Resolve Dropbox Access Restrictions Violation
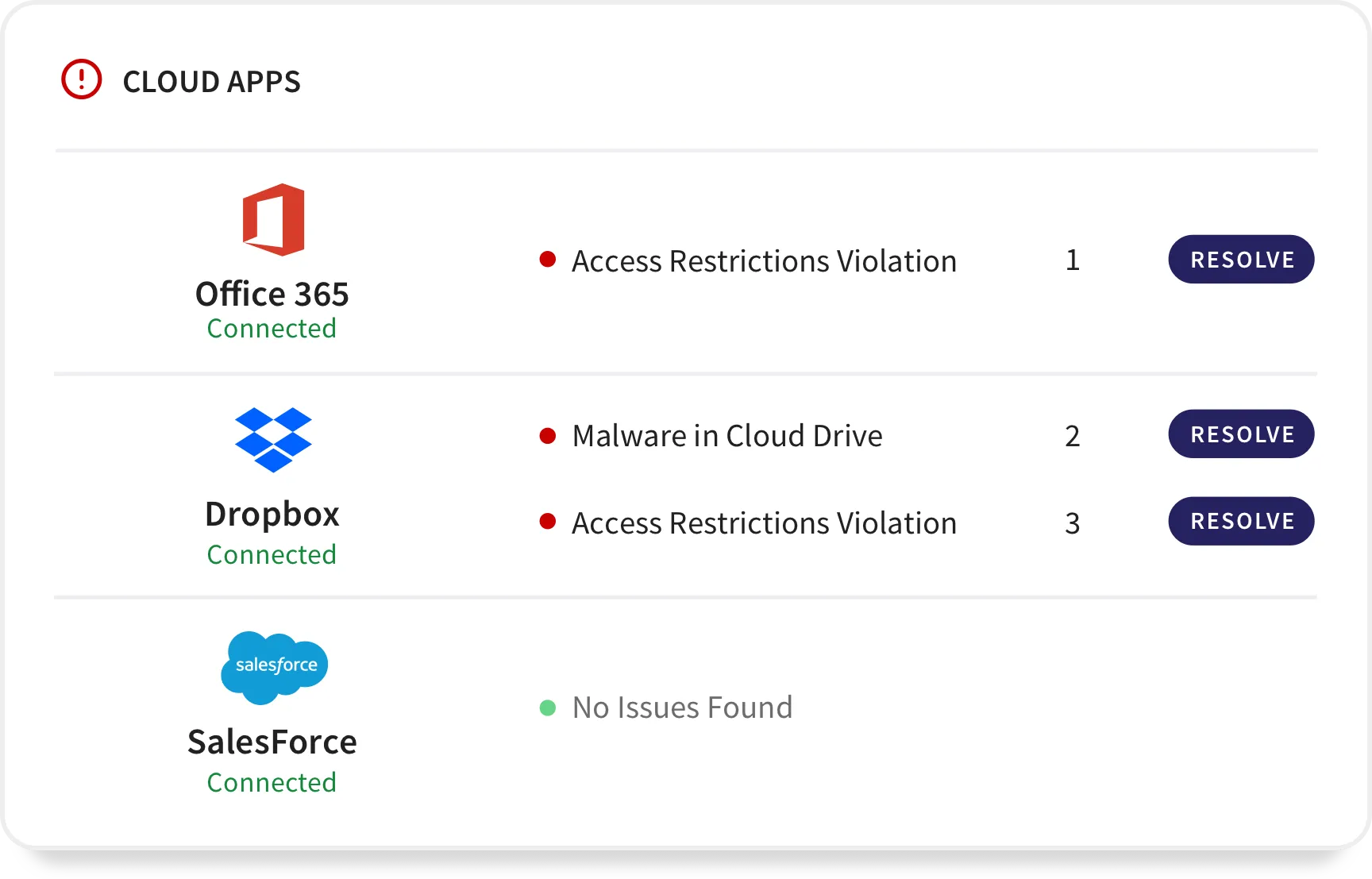 pyautogui.click(x=1241, y=521)
